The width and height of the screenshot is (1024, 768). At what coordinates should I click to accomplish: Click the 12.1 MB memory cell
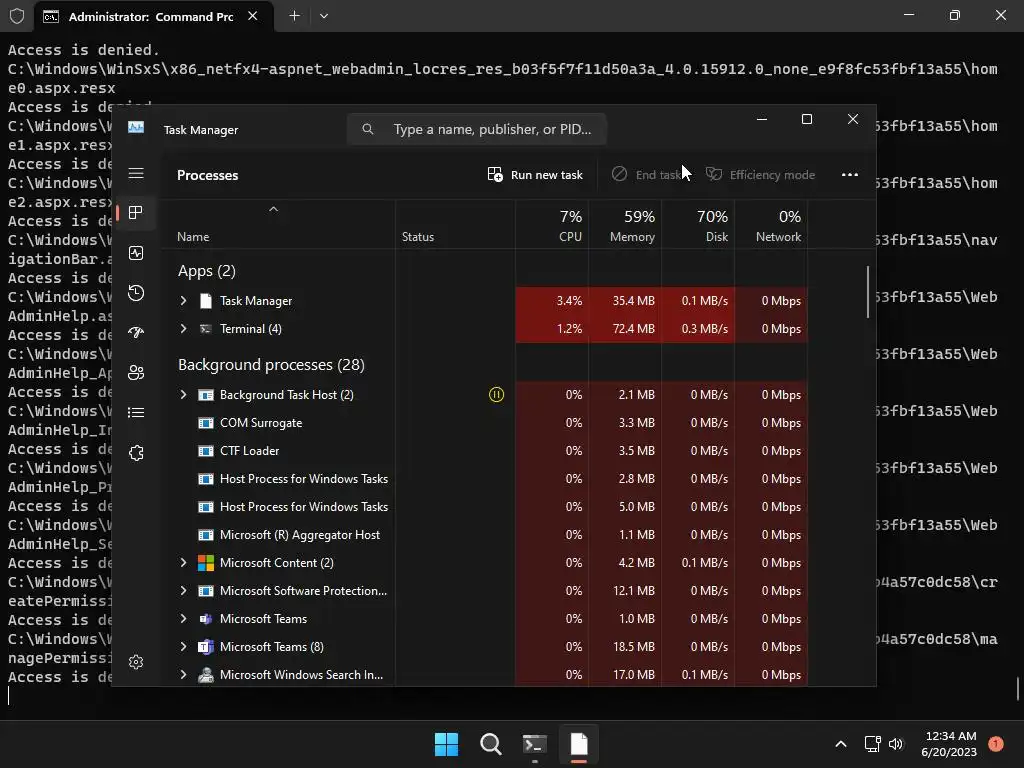[x=633, y=590]
